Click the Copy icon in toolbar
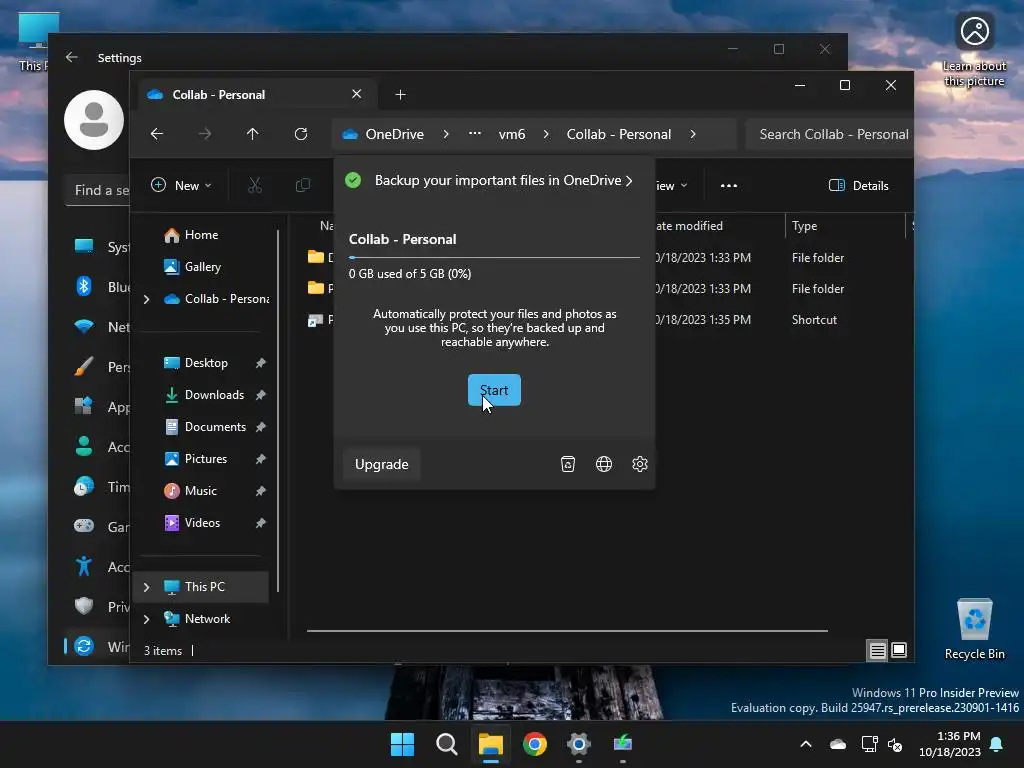Viewport: 1024px width, 768px height. point(302,185)
